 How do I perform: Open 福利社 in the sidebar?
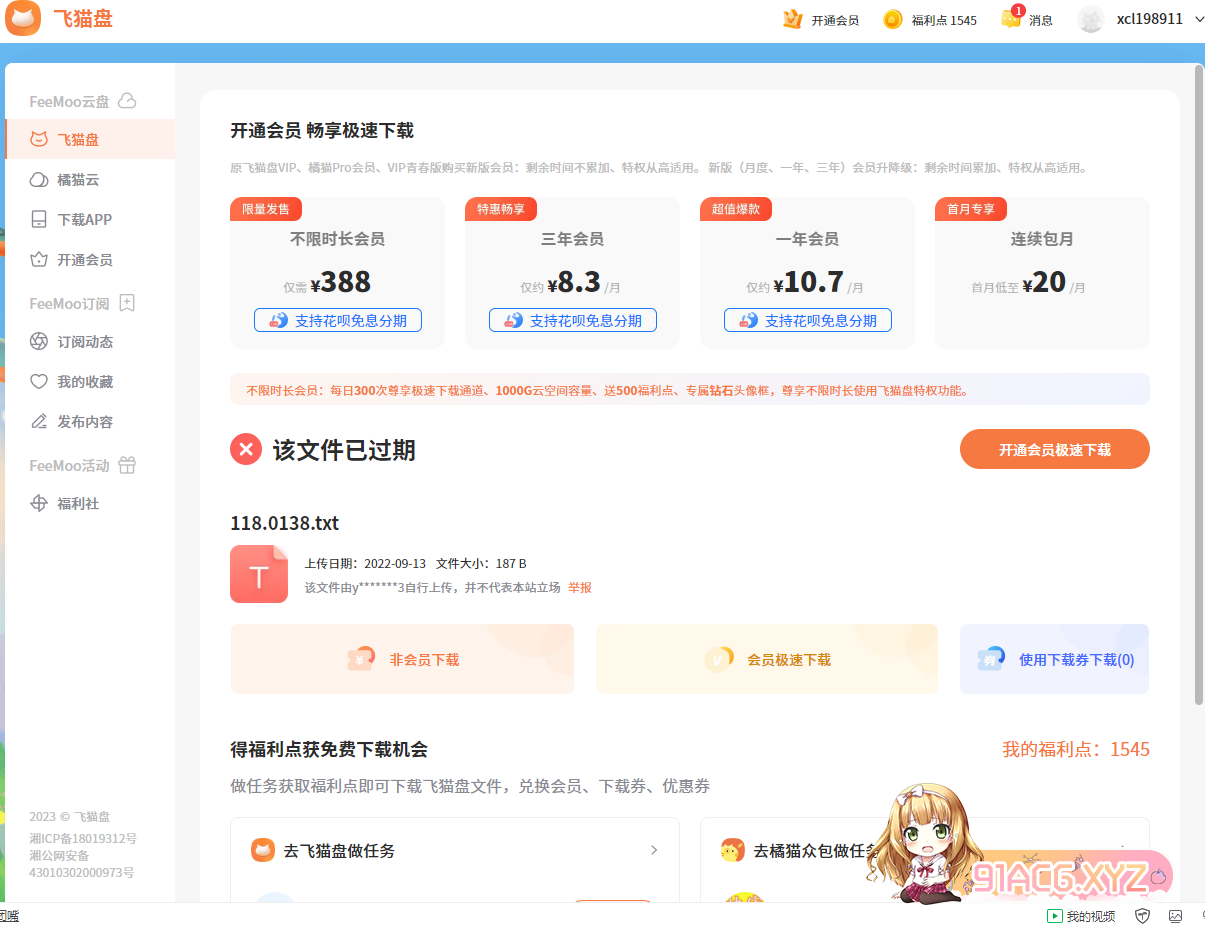click(x=78, y=504)
